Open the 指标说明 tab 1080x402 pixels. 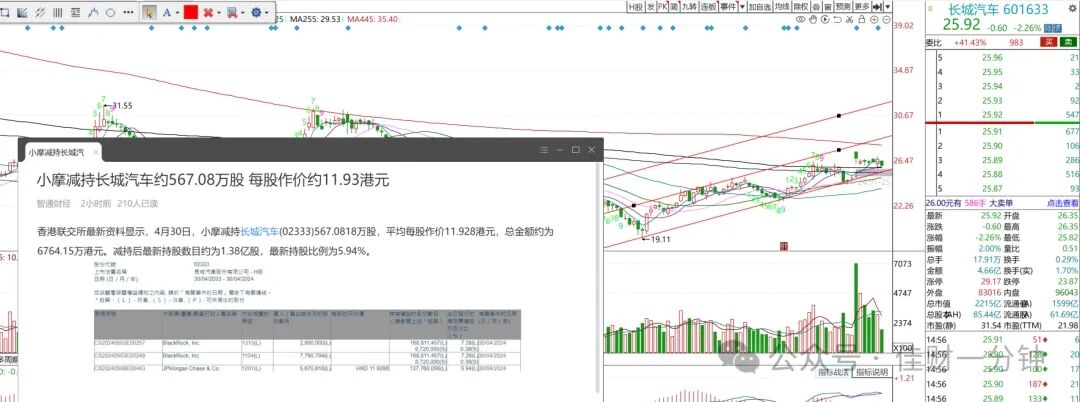click(871, 372)
